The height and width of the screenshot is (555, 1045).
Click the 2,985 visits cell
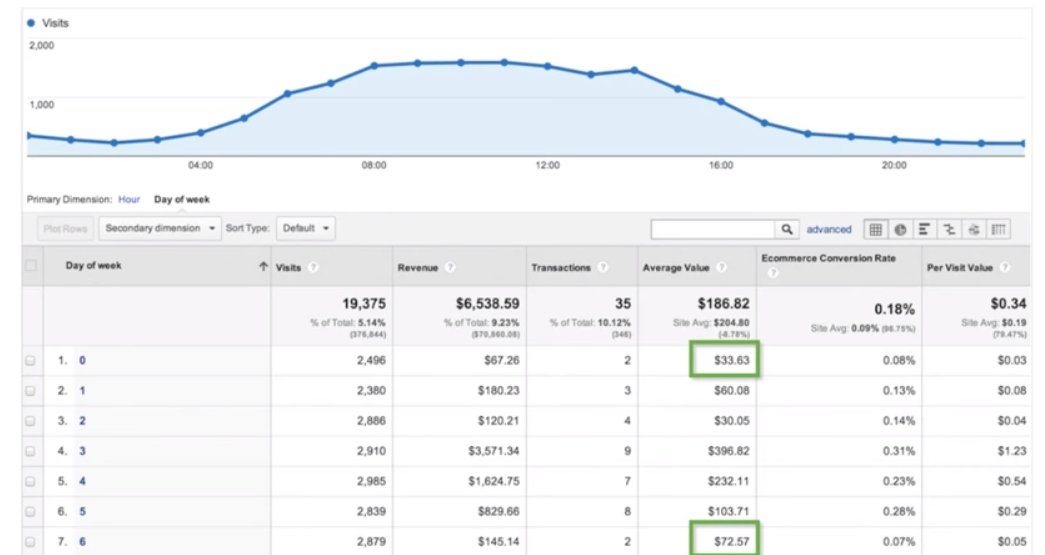[371, 481]
